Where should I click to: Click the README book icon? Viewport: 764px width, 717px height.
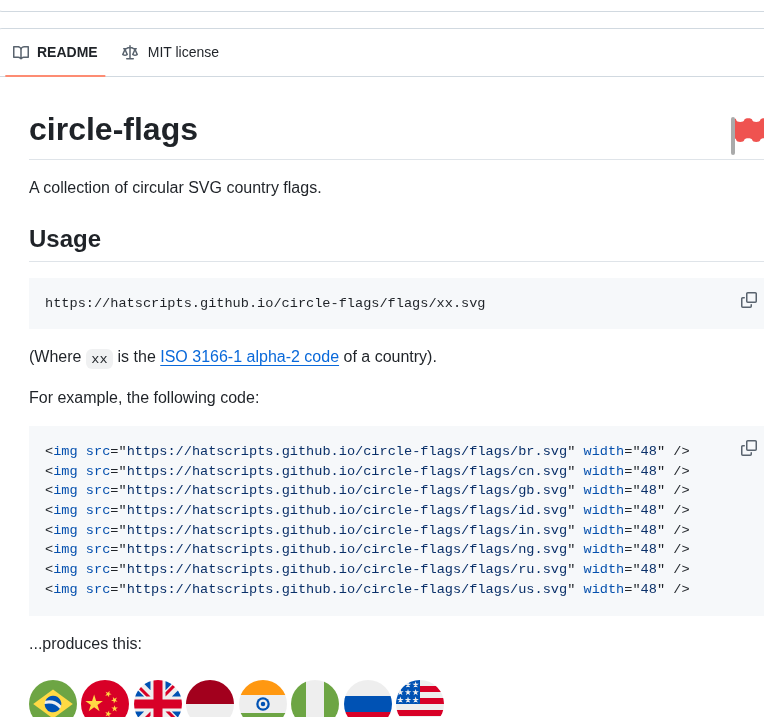pyautogui.click(x=21, y=53)
